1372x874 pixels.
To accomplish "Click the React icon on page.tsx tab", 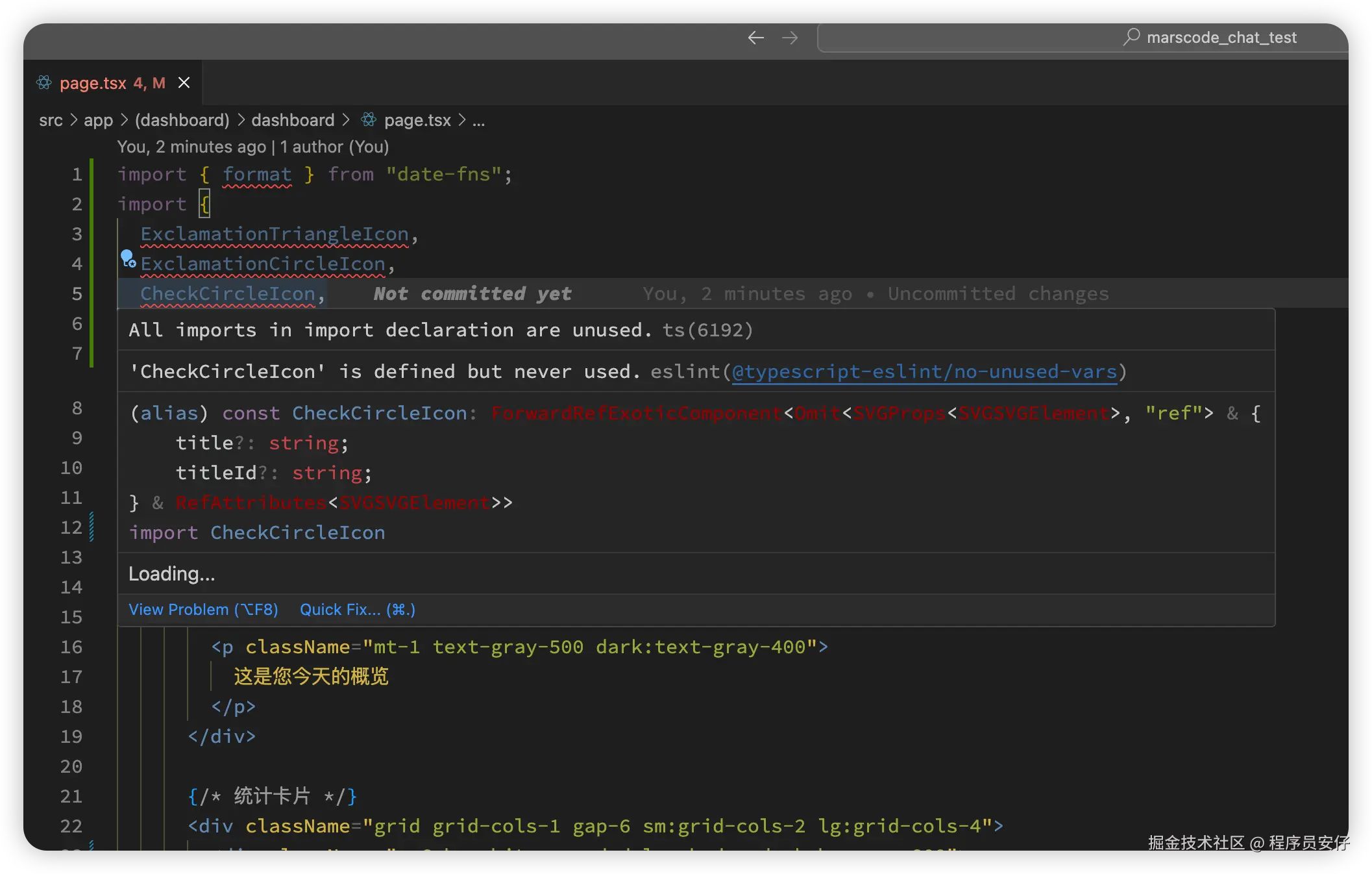I will pos(44,82).
